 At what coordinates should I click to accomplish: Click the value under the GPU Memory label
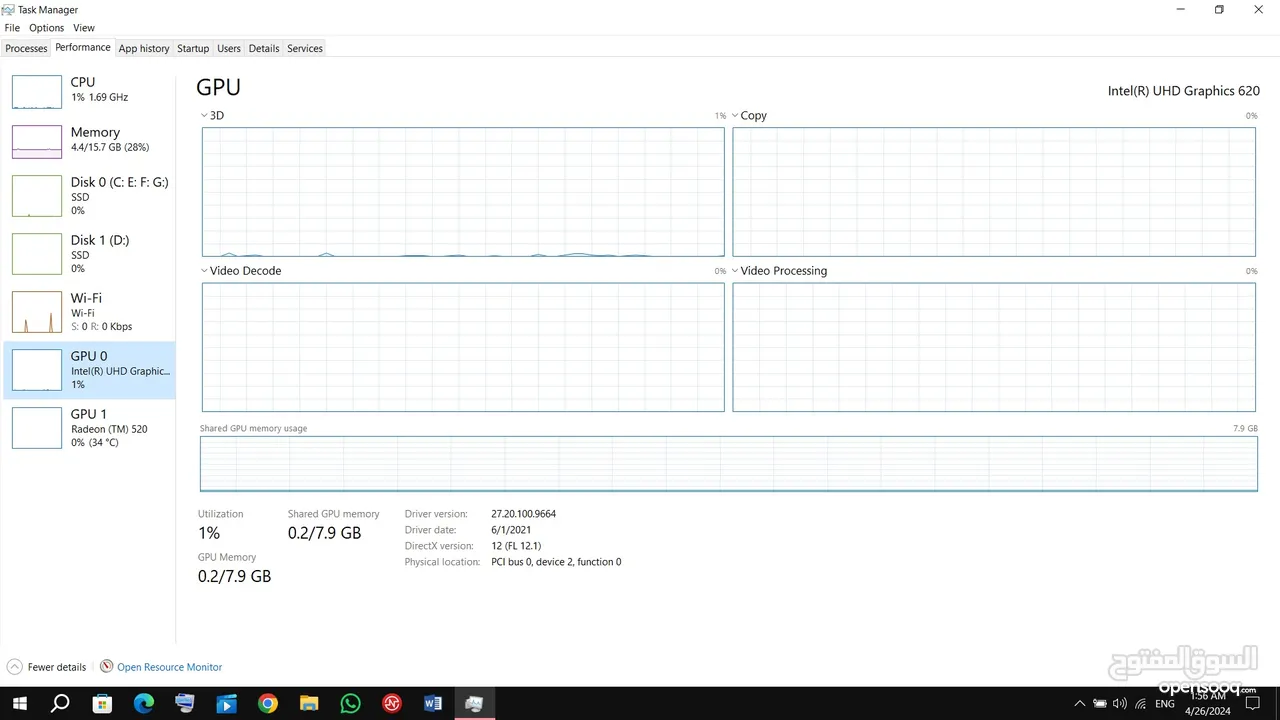click(234, 576)
